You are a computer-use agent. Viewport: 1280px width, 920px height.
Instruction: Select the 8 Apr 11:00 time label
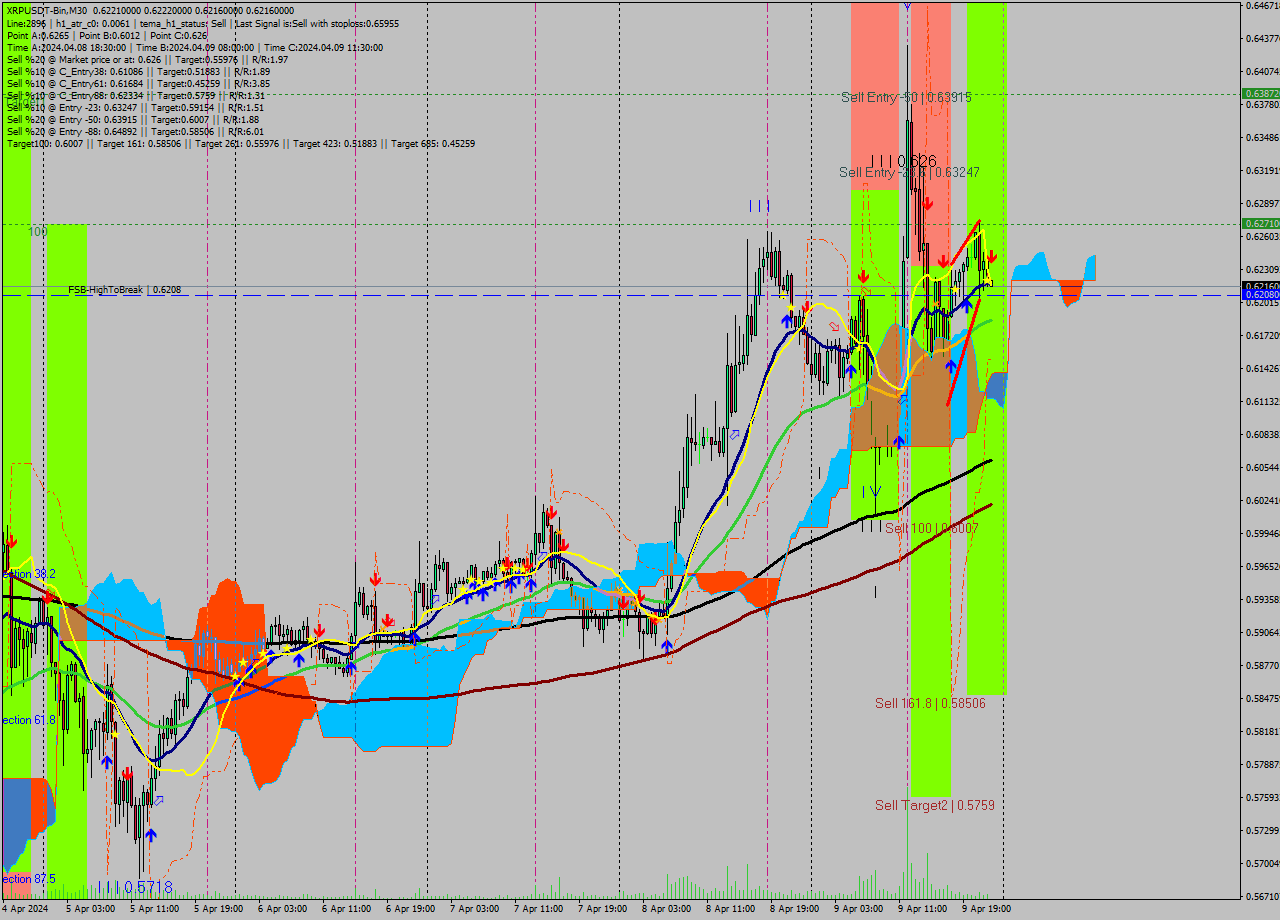pos(730,909)
